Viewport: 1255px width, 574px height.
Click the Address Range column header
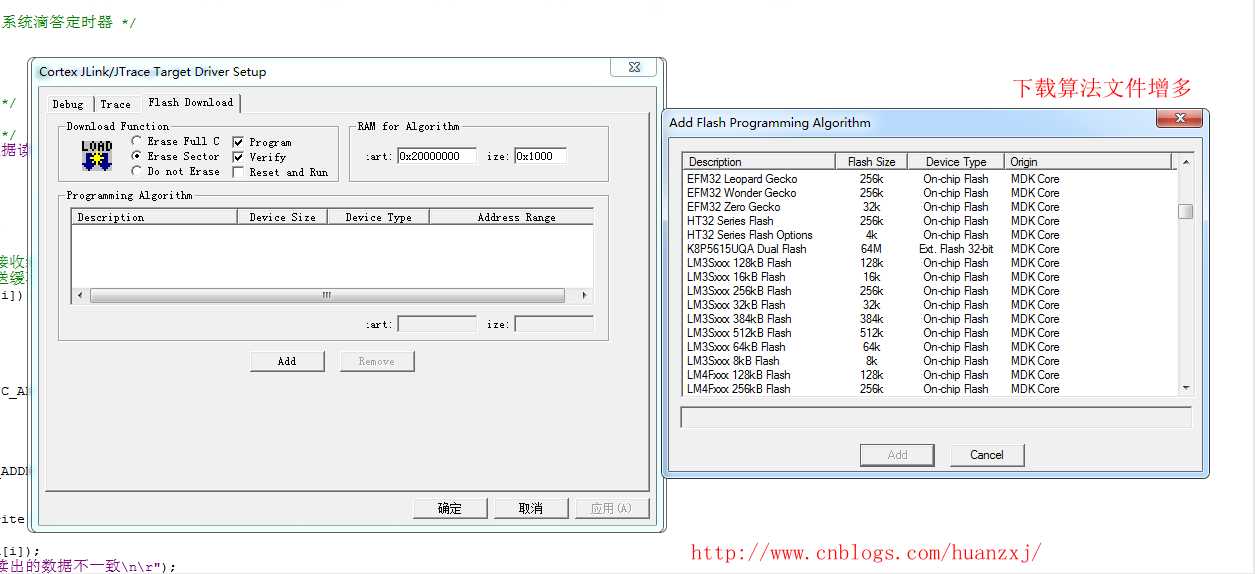[x=511, y=217]
